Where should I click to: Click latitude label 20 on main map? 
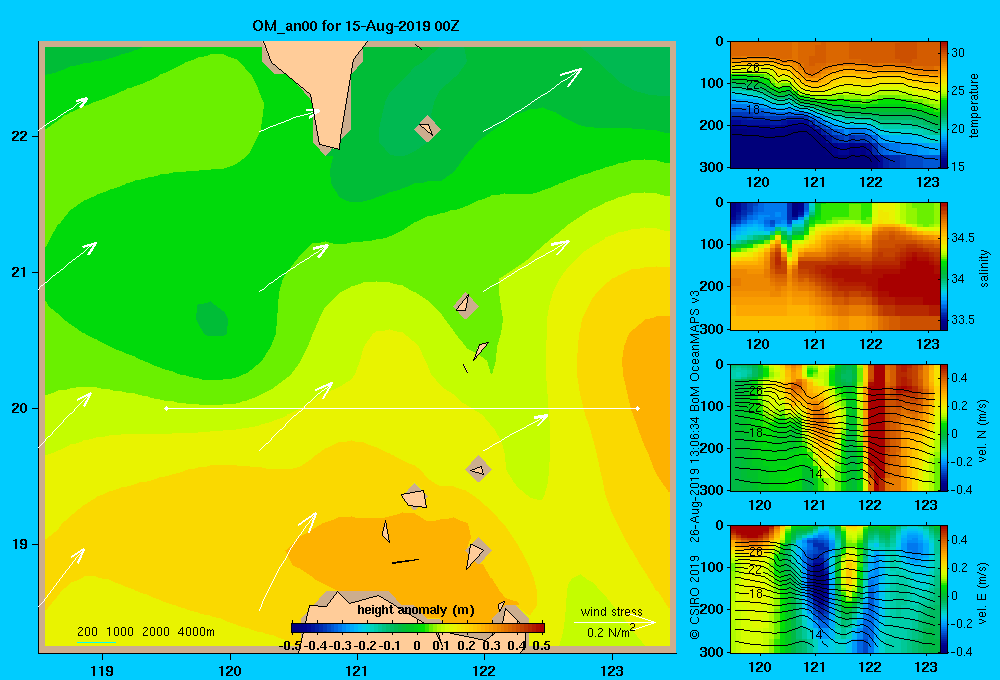point(20,408)
